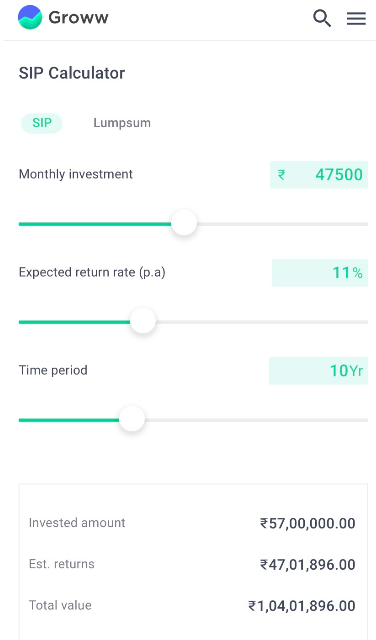This screenshot has width=376, height=640.
Task: Click the monthly investment slider handle
Action: click(x=184, y=223)
